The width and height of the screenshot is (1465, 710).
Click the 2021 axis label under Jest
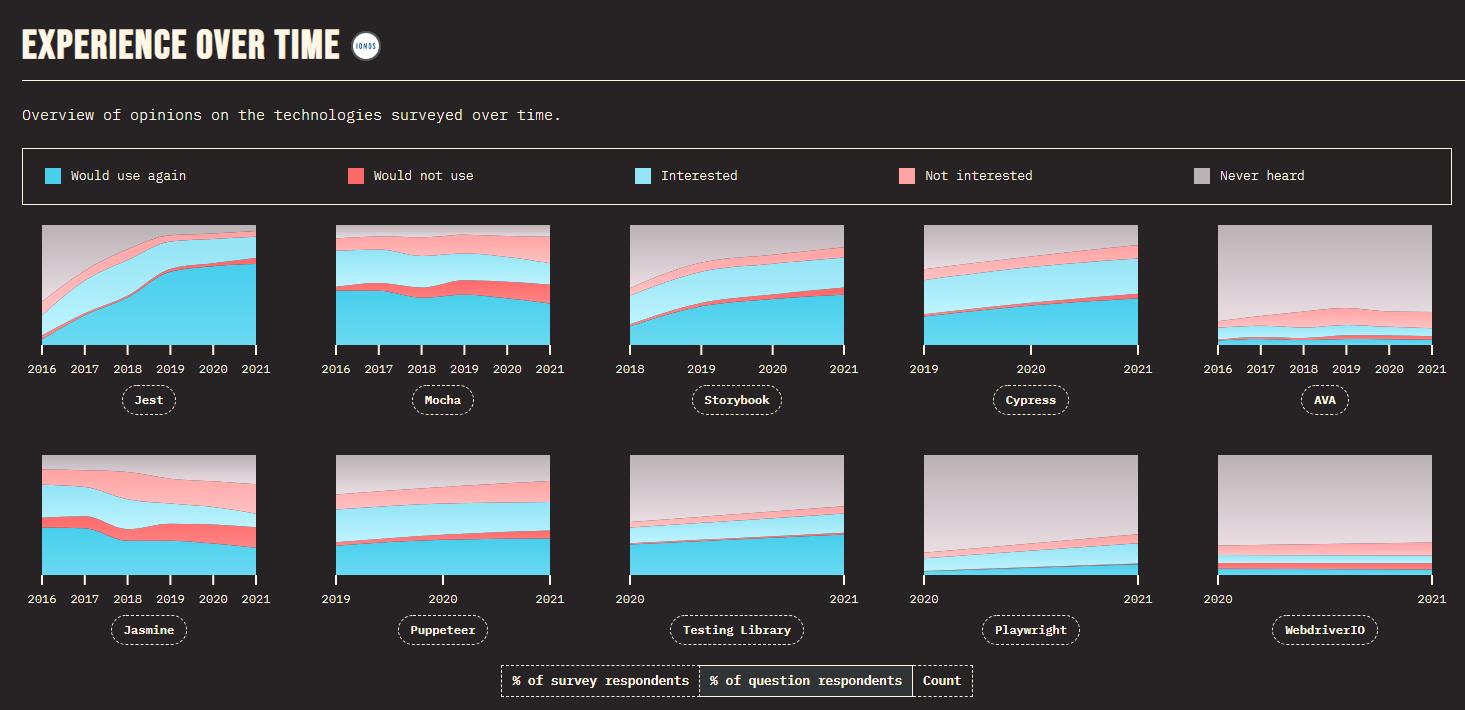click(x=256, y=369)
